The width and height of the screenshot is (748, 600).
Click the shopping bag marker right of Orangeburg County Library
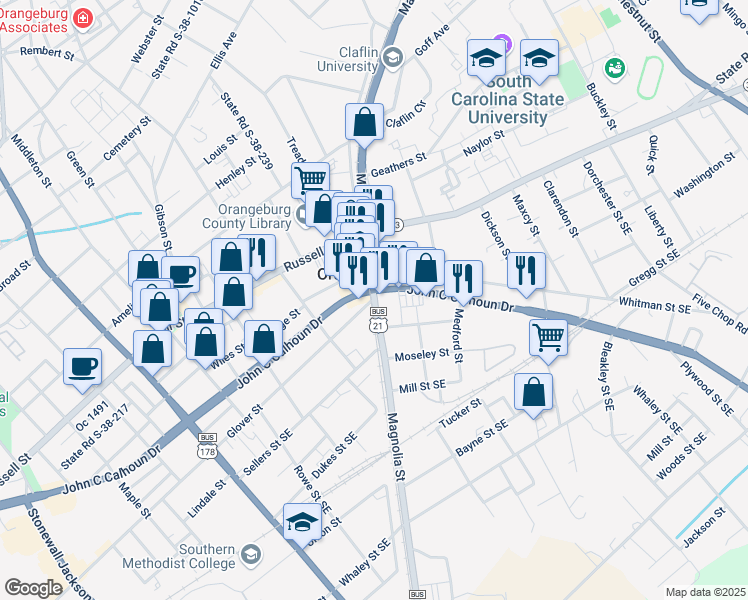[x=322, y=210]
